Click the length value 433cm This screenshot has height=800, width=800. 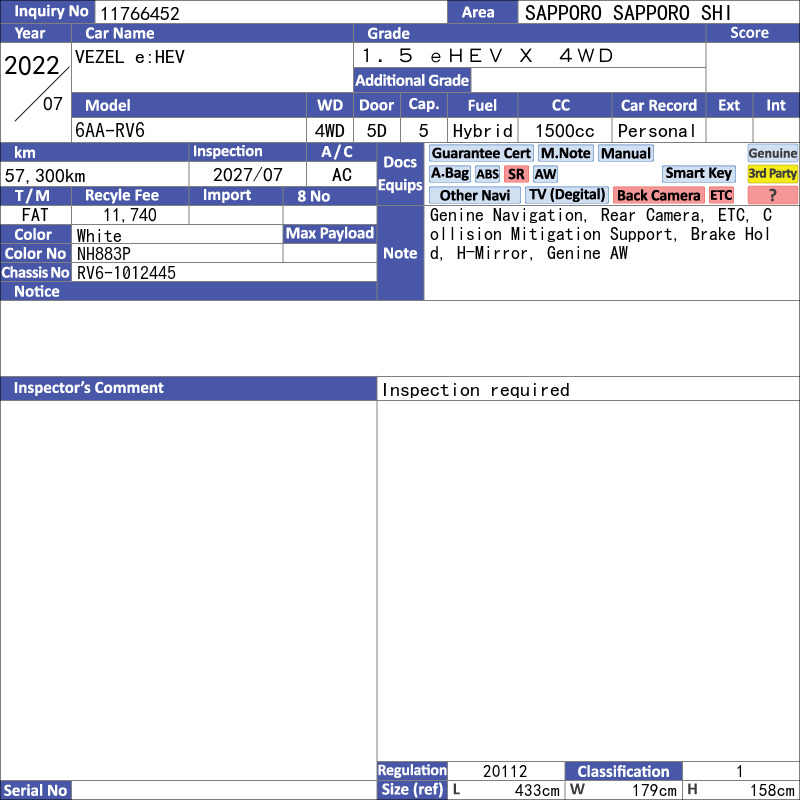[537, 790]
